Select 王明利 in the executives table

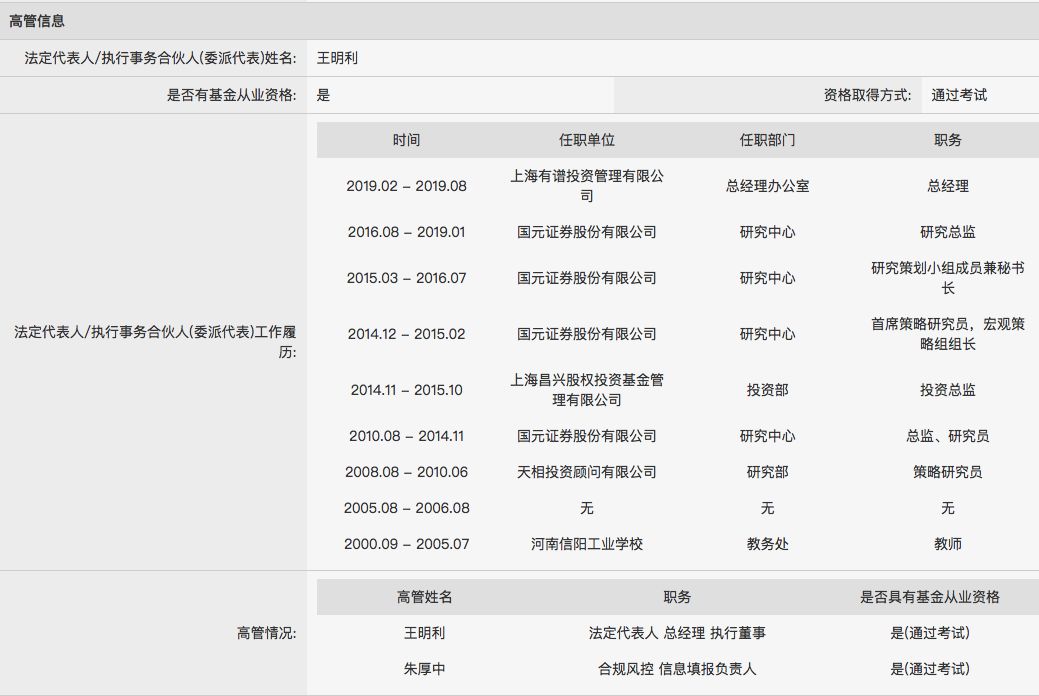(x=425, y=633)
